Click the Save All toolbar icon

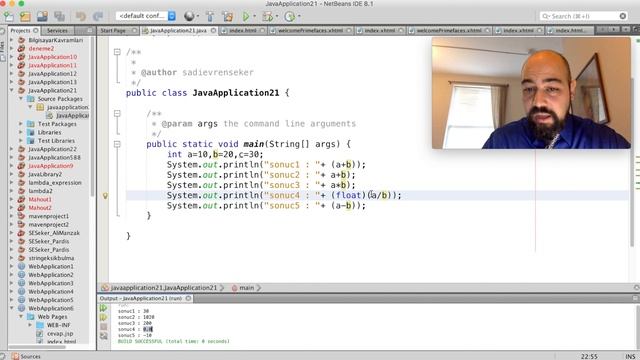point(60,16)
